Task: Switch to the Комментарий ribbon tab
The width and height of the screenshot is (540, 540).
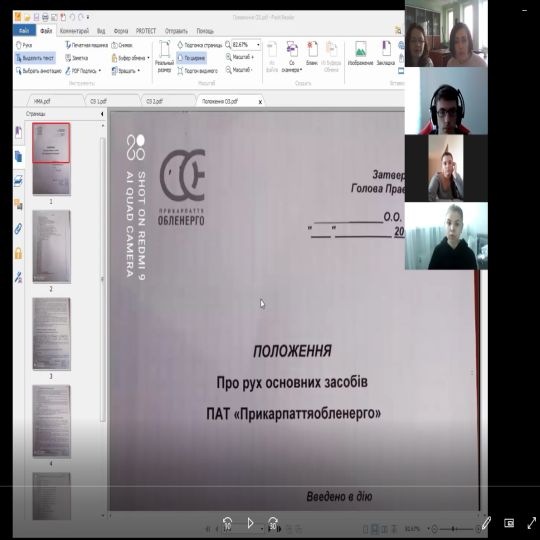Action: click(74, 31)
